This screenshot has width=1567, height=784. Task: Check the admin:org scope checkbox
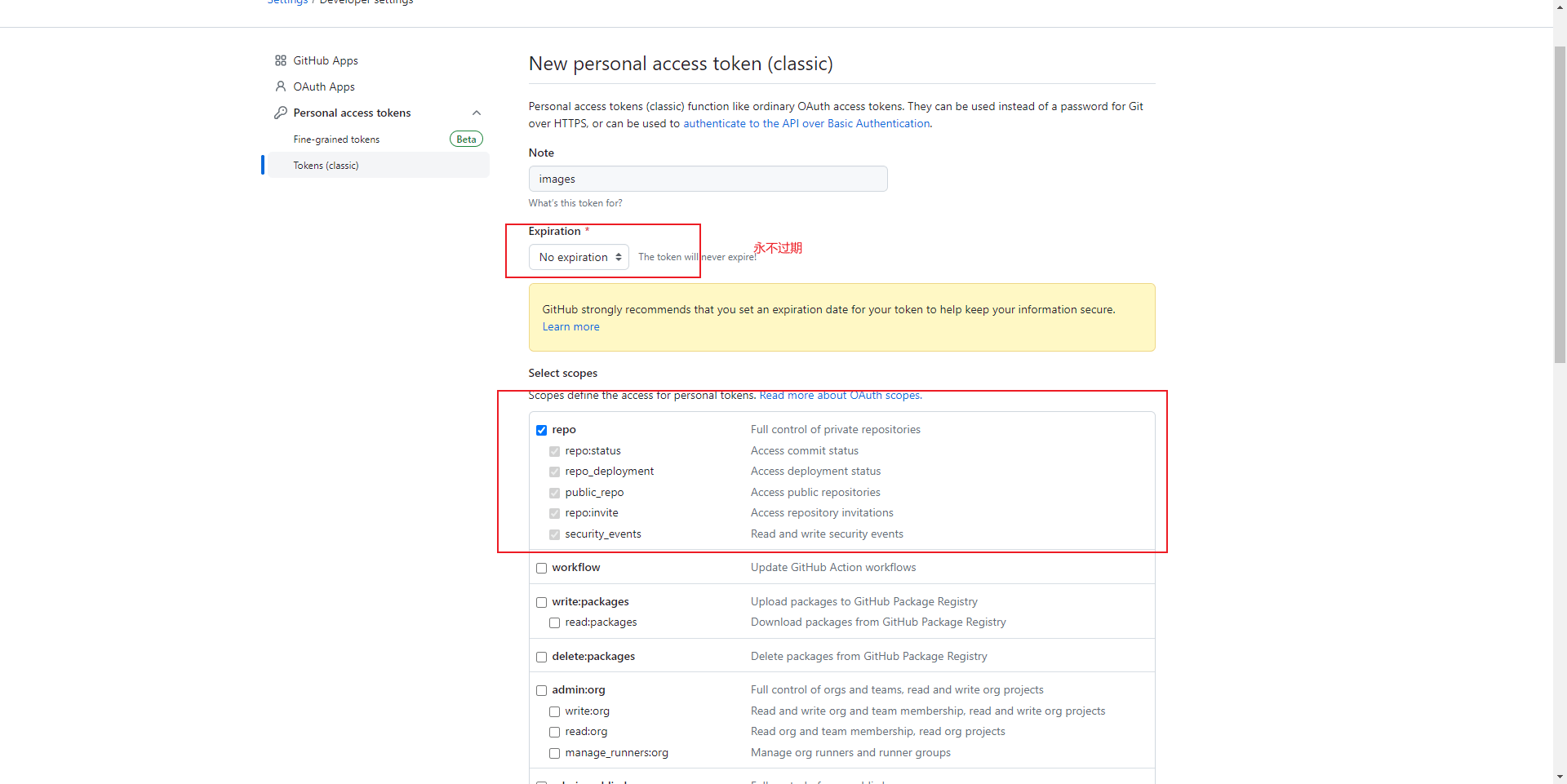pos(541,690)
